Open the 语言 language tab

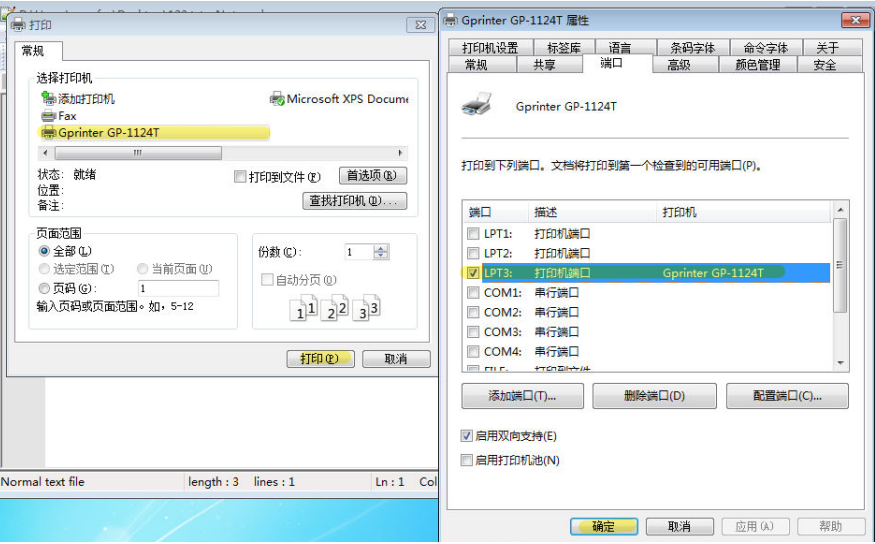(619, 48)
